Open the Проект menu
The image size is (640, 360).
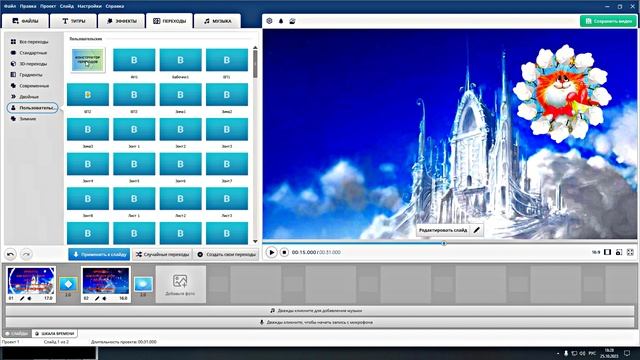(48, 6)
